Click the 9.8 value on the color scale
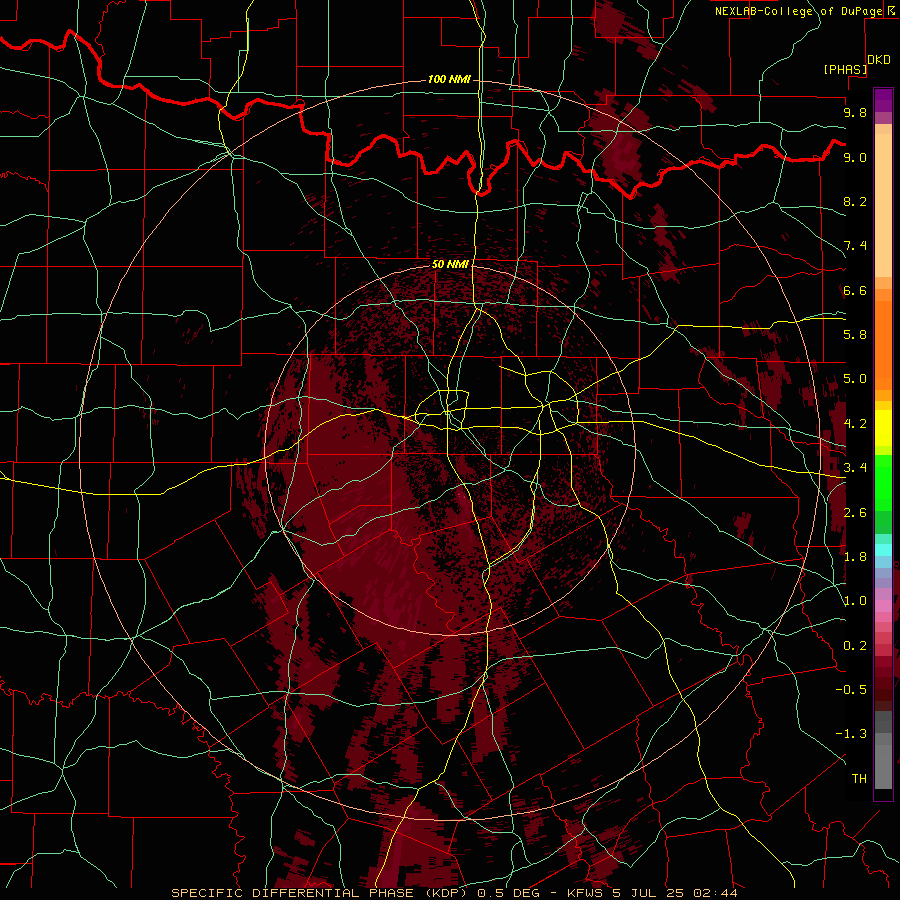 pyautogui.click(x=855, y=112)
